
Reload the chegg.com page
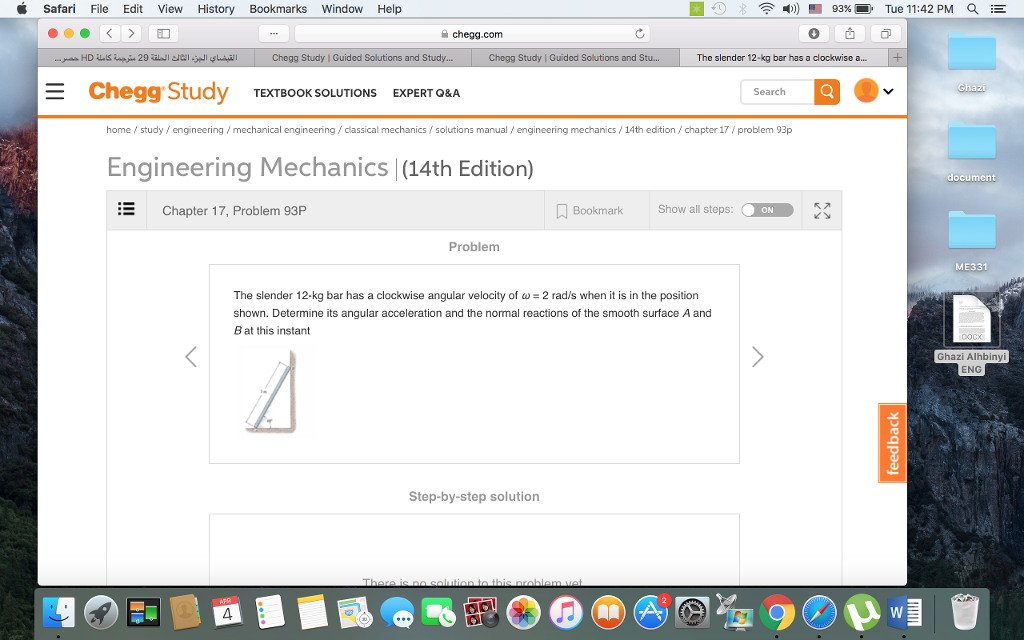pos(640,34)
